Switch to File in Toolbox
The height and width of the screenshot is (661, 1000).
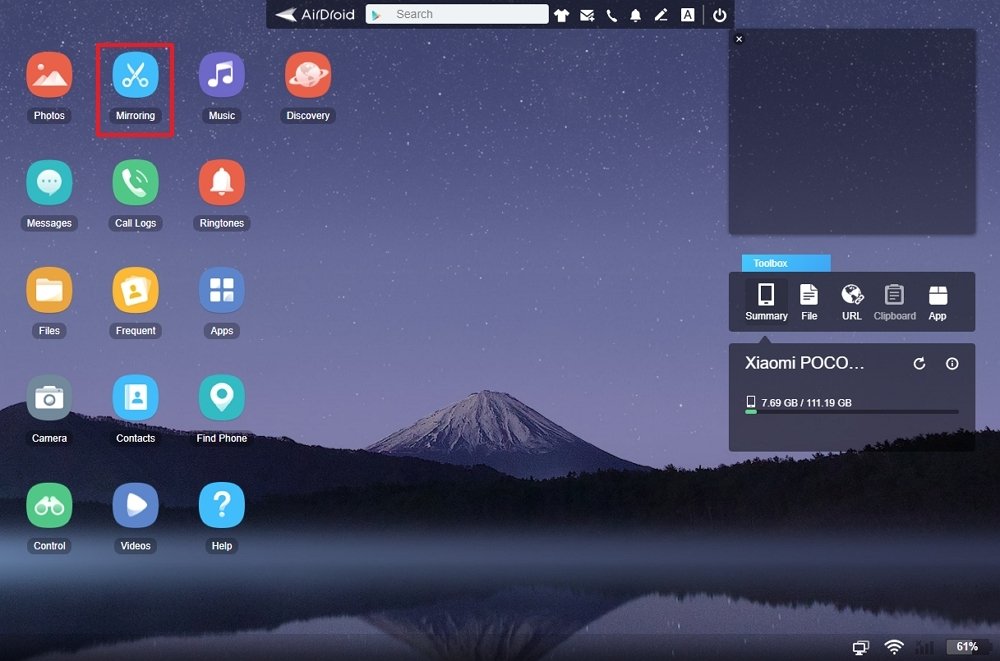pyautogui.click(x=809, y=302)
